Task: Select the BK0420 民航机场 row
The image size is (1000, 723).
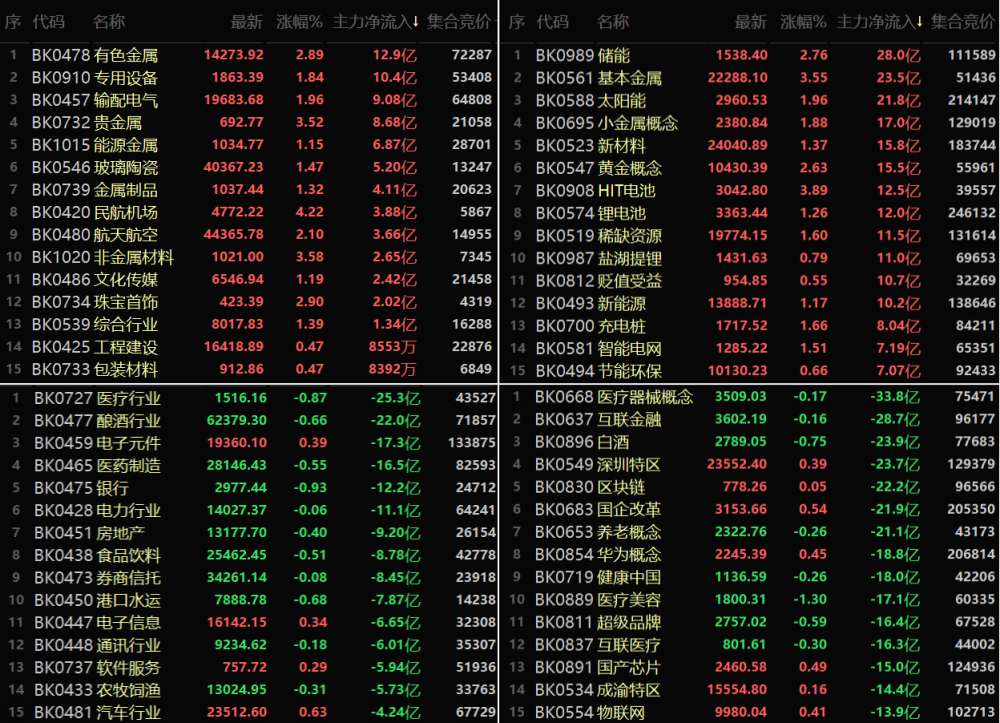Action: [249, 212]
